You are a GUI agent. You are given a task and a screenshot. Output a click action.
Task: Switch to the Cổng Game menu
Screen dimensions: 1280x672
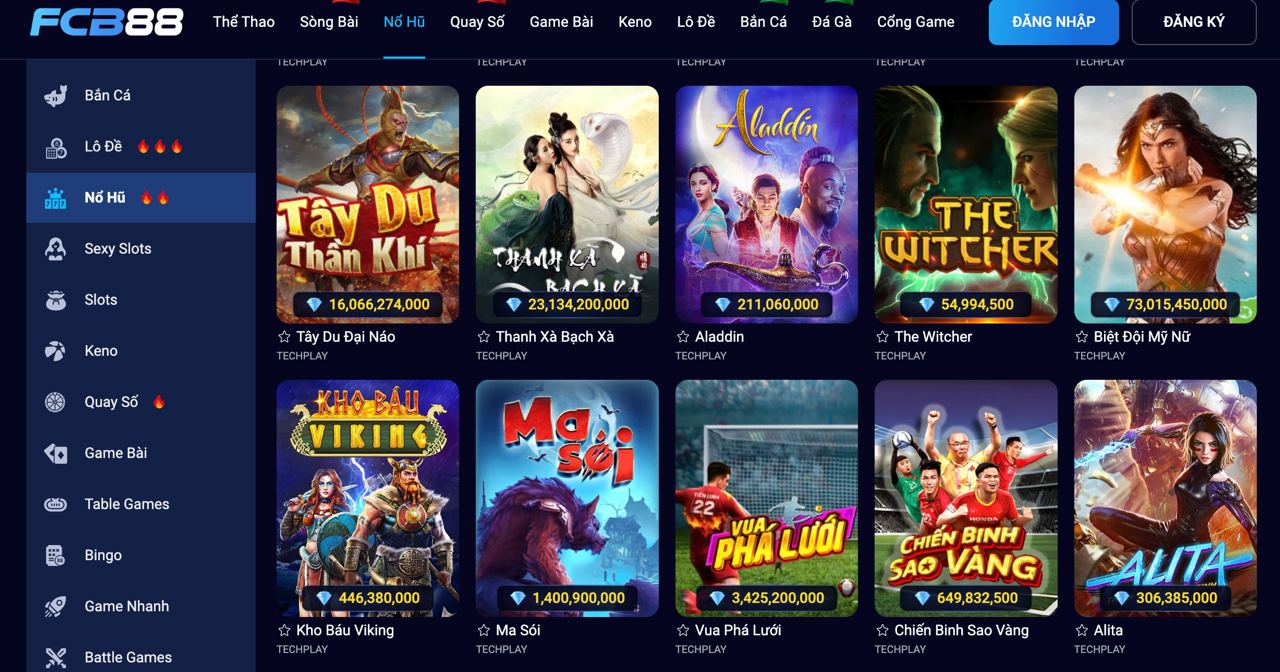[915, 21]
